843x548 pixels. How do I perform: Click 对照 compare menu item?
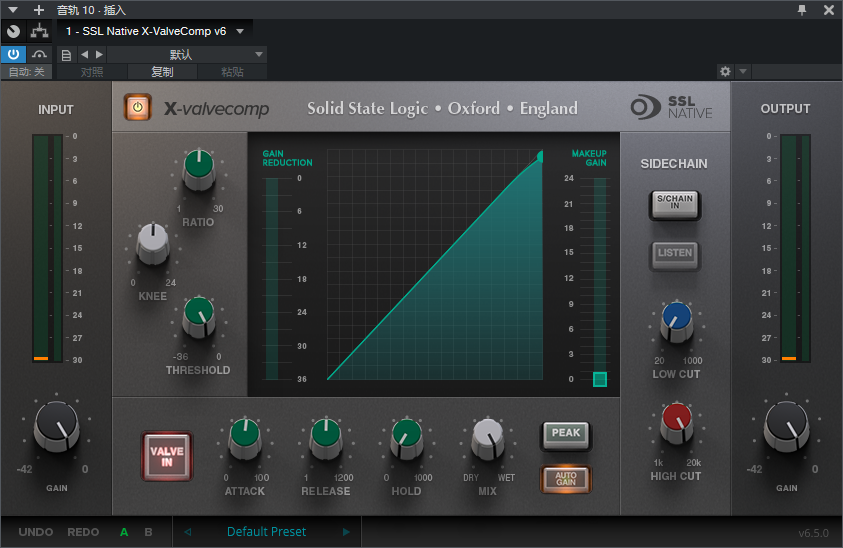tap(91, 72)
